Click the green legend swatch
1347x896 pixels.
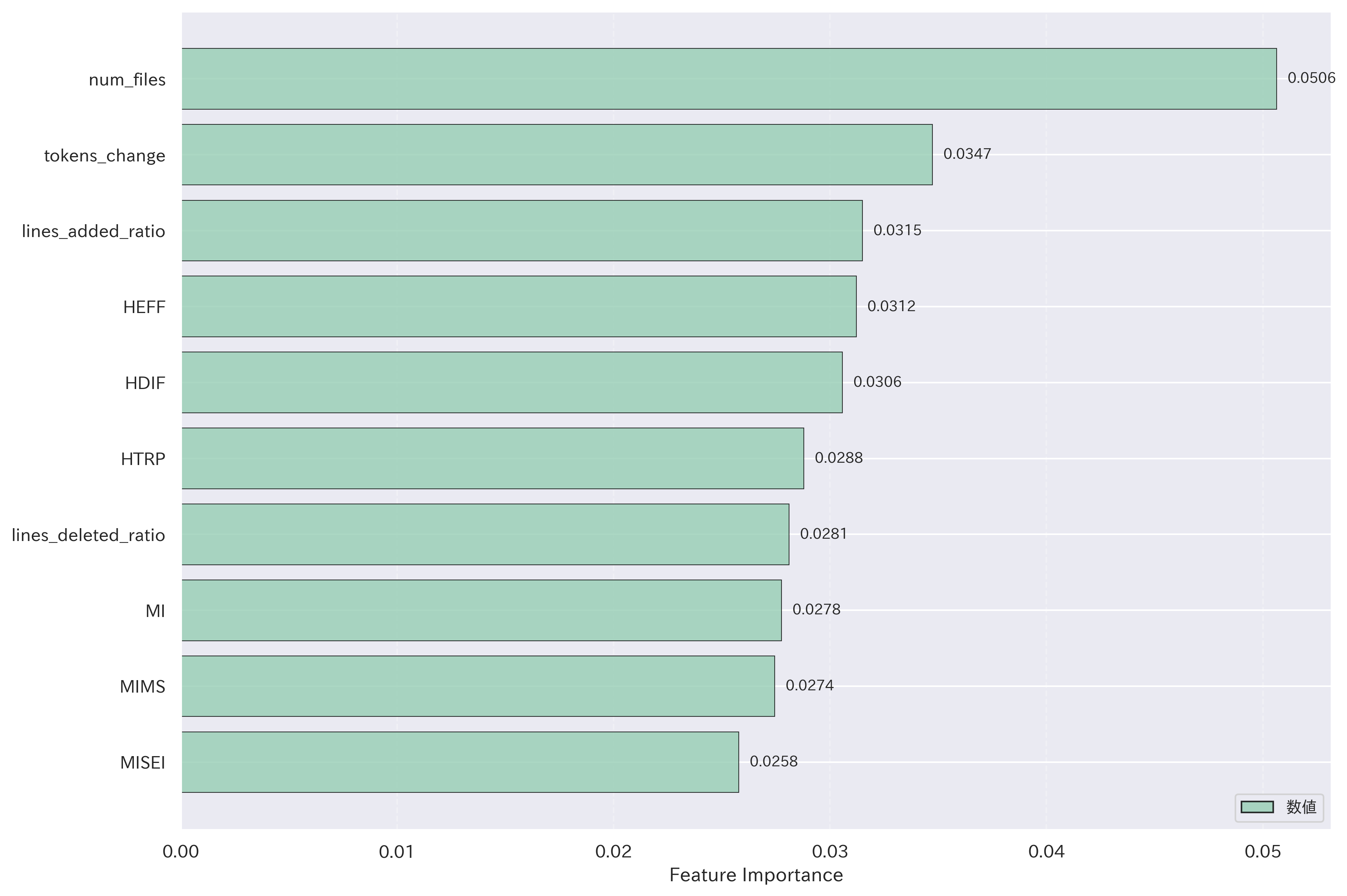tap(1257, 807)
